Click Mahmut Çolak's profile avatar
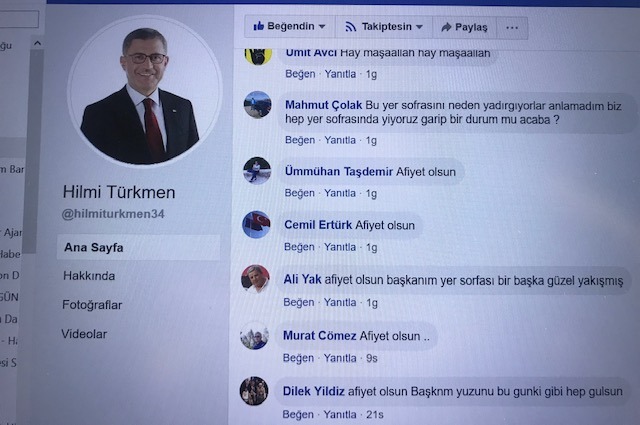 (x=258, y=105)
